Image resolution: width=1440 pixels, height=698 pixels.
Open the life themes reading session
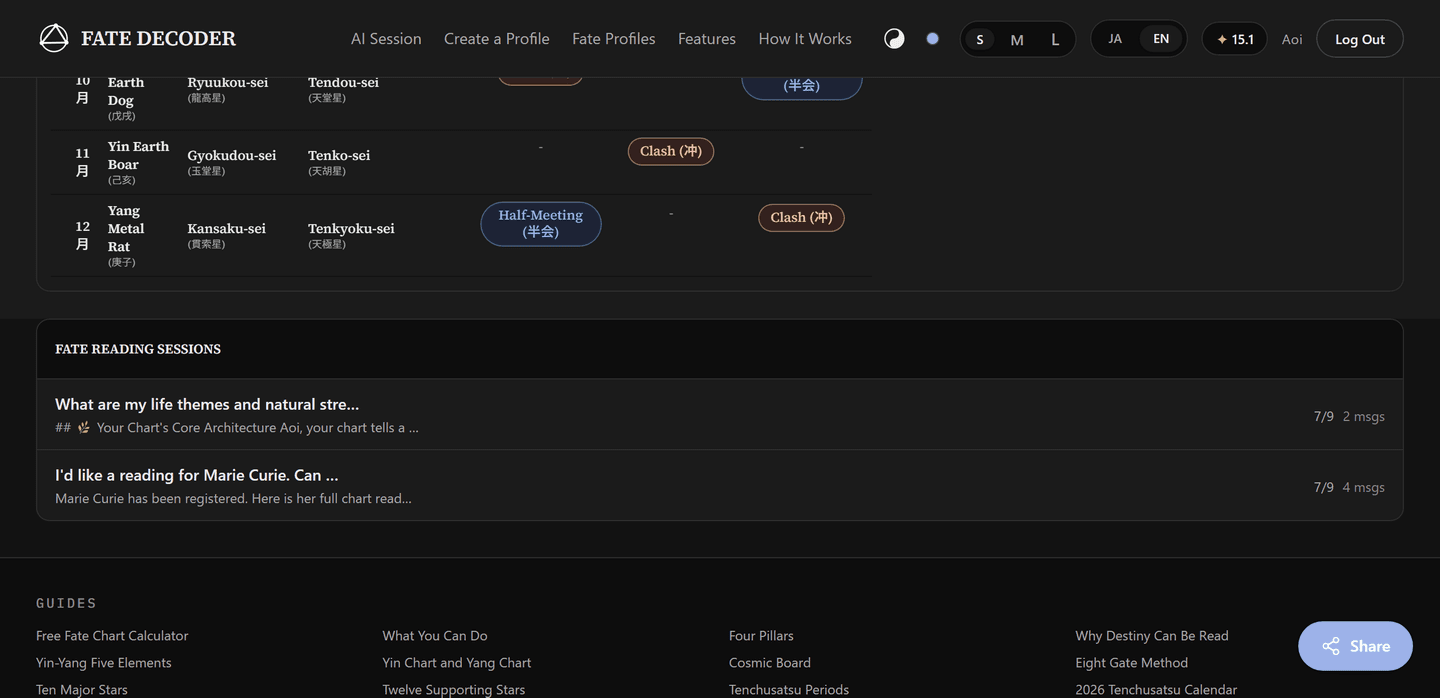tap(720, 415)
